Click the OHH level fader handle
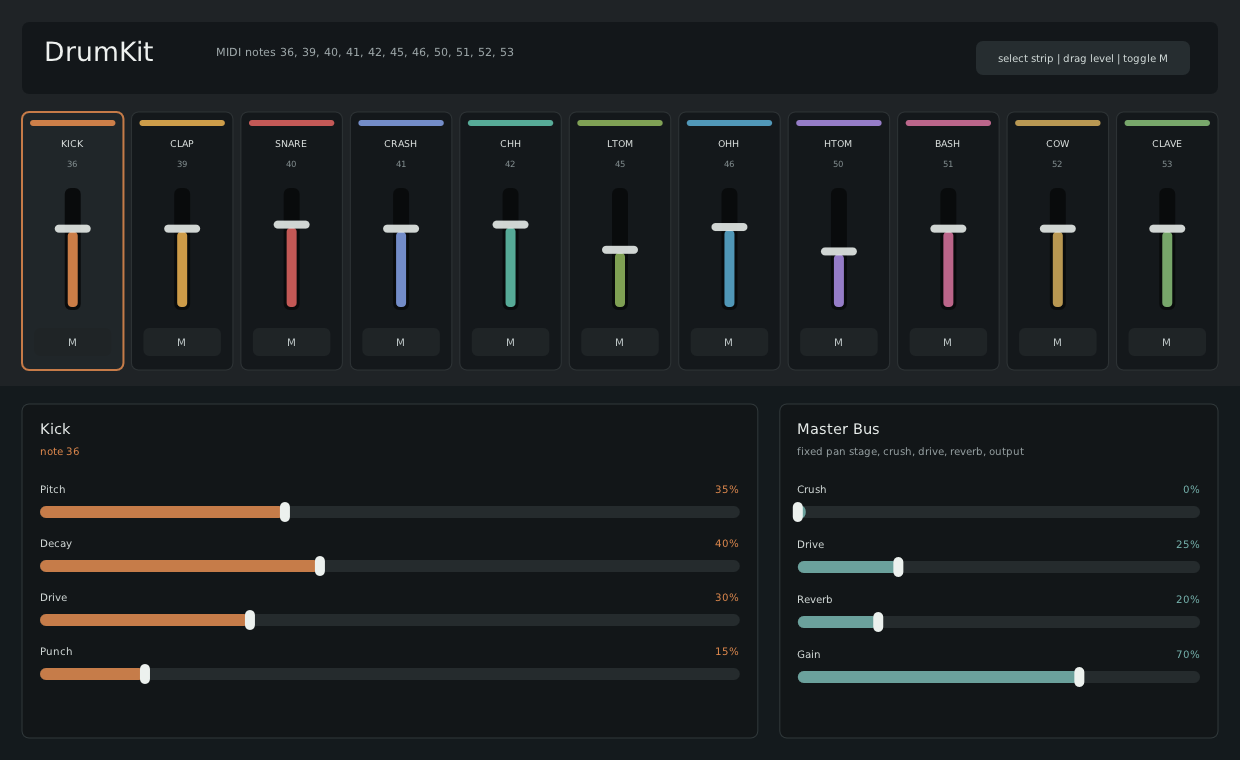This screenshot has width=1240, height=760. [x=729, y=227]
